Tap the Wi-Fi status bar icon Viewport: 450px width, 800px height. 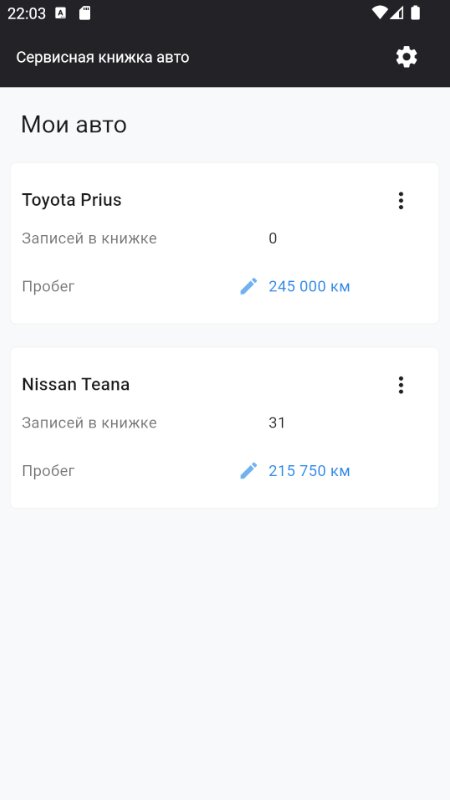coord(379,13)
